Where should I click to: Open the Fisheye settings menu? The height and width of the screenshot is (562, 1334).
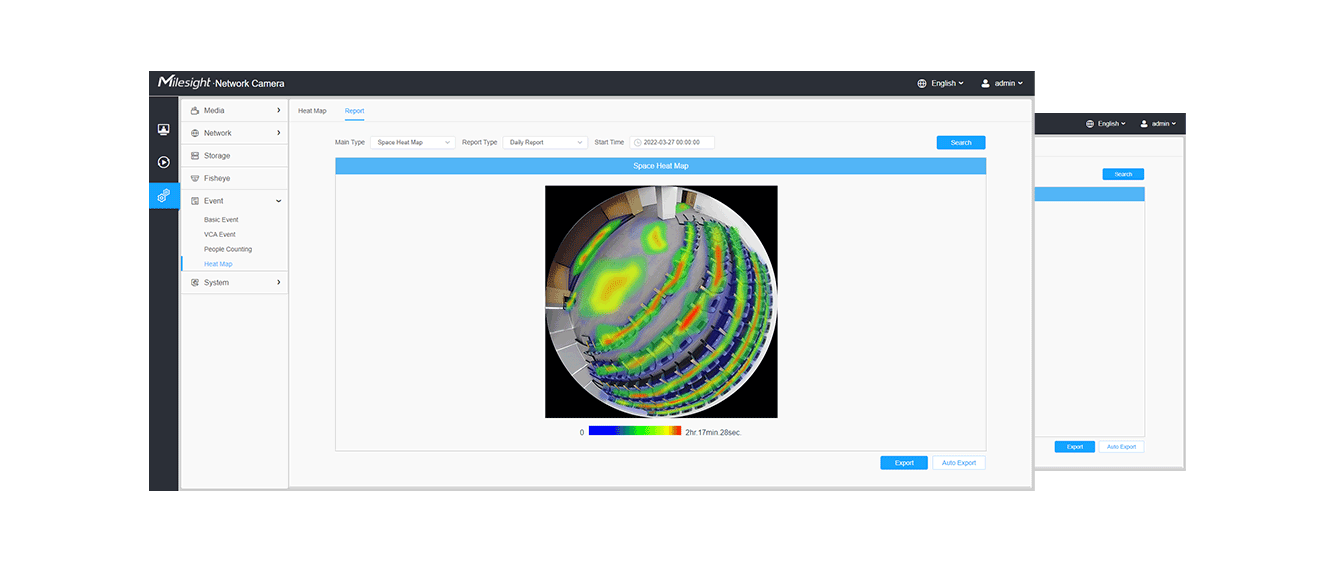217,178
